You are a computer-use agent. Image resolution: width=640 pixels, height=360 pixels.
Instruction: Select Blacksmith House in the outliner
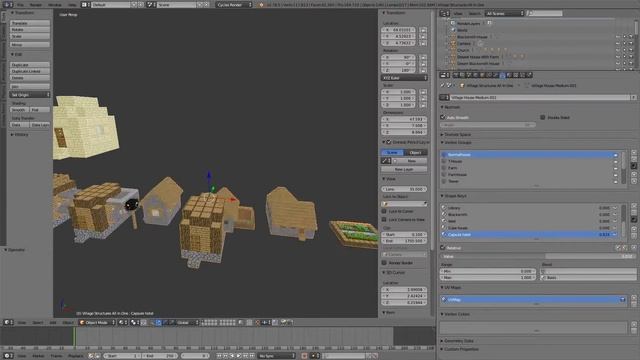(472, 37)
